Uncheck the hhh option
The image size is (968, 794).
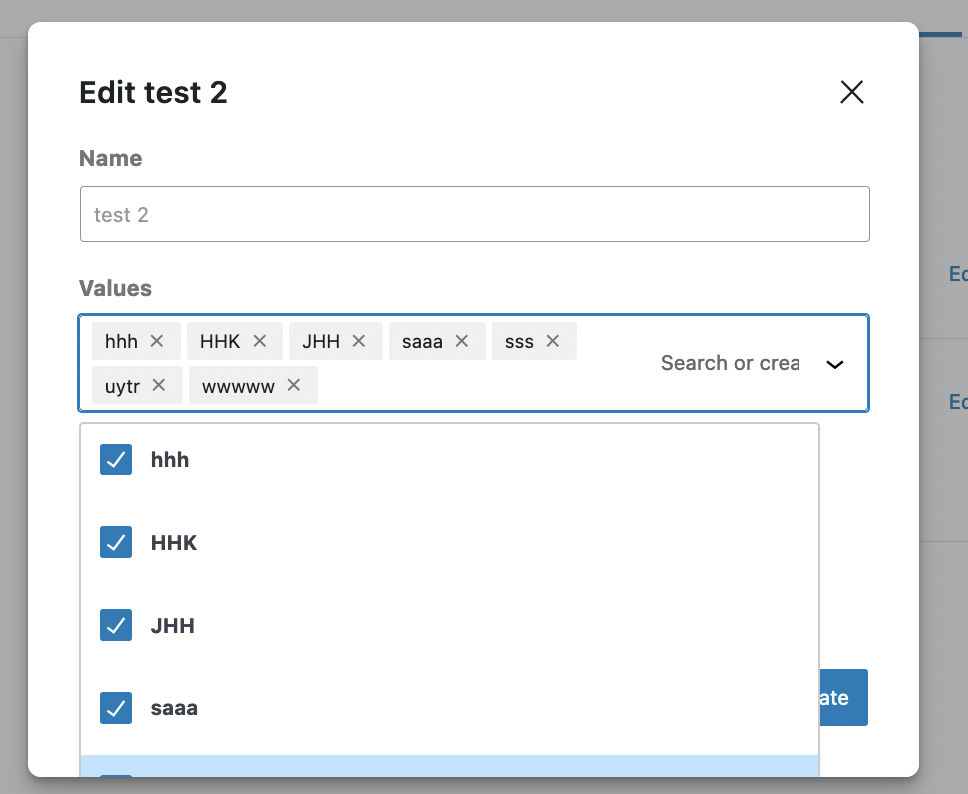coord(115,459)
